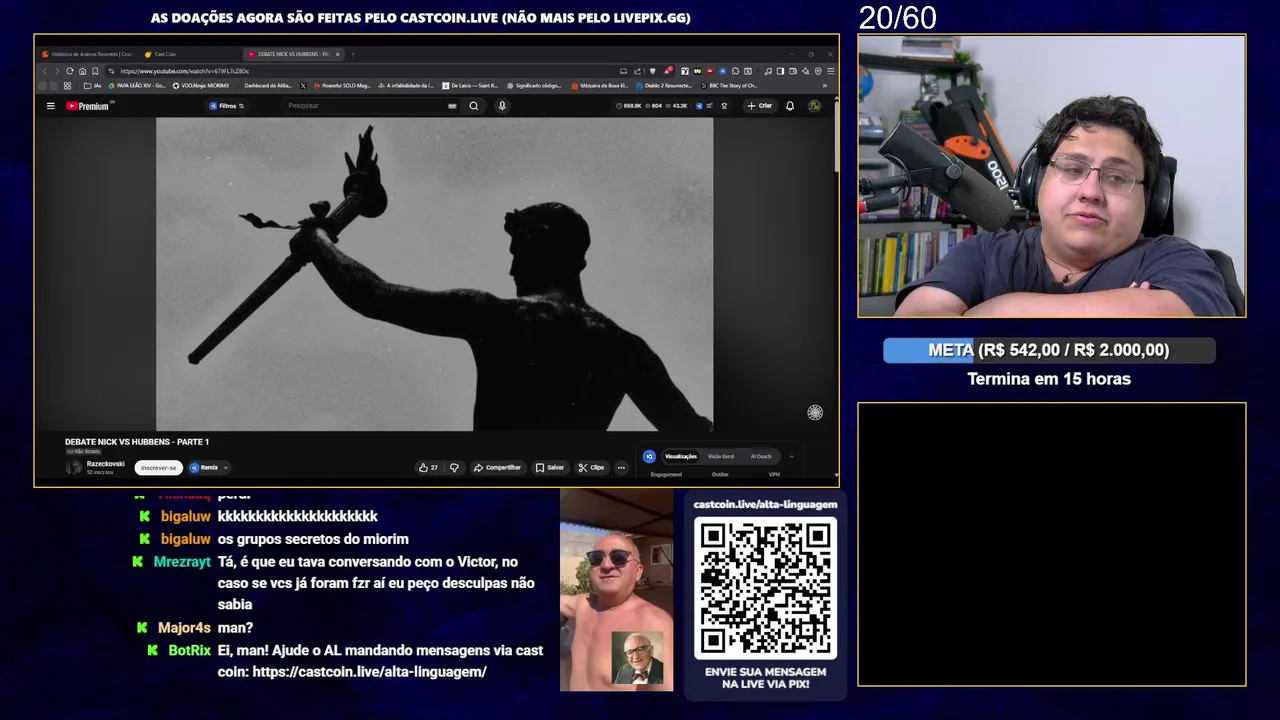This screenshot has height=720, width=1280.
Task: Dislike the video with thumbs-down button
Action: (454, 467)
